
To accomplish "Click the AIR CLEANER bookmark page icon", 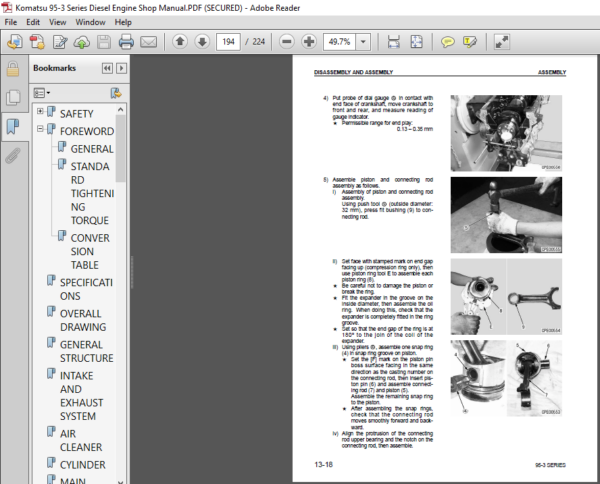I will tap(51, 431).
